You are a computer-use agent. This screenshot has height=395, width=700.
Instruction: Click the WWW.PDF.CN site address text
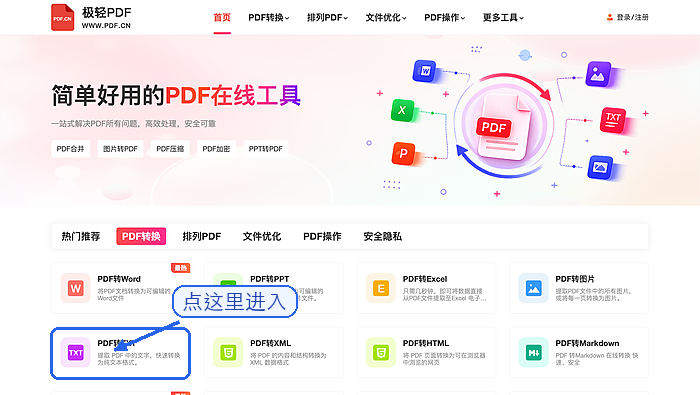coord(106,26)
